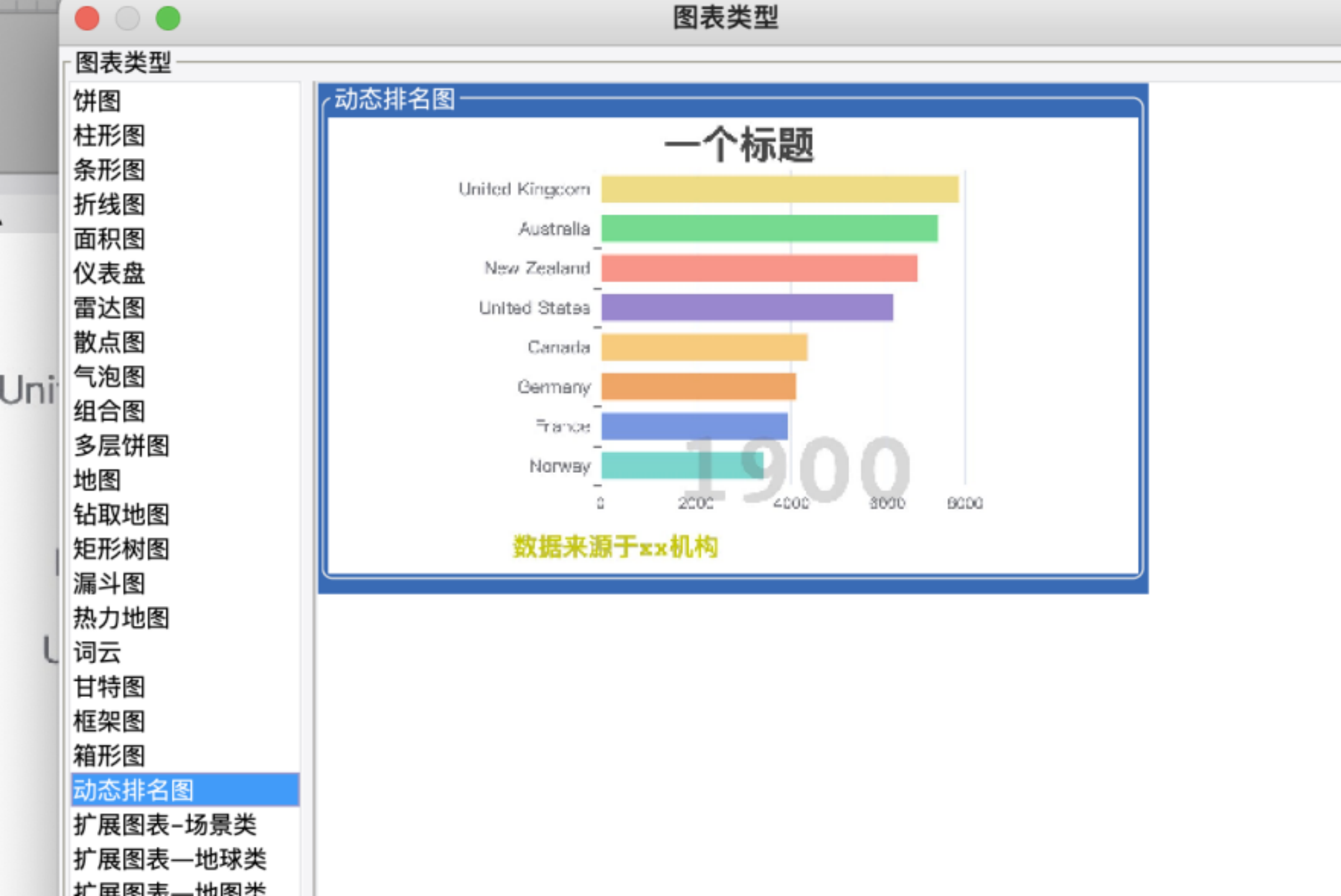Select 热力地图 in the list
This screenshot has width=1341, height=896.
coord(121,618)
